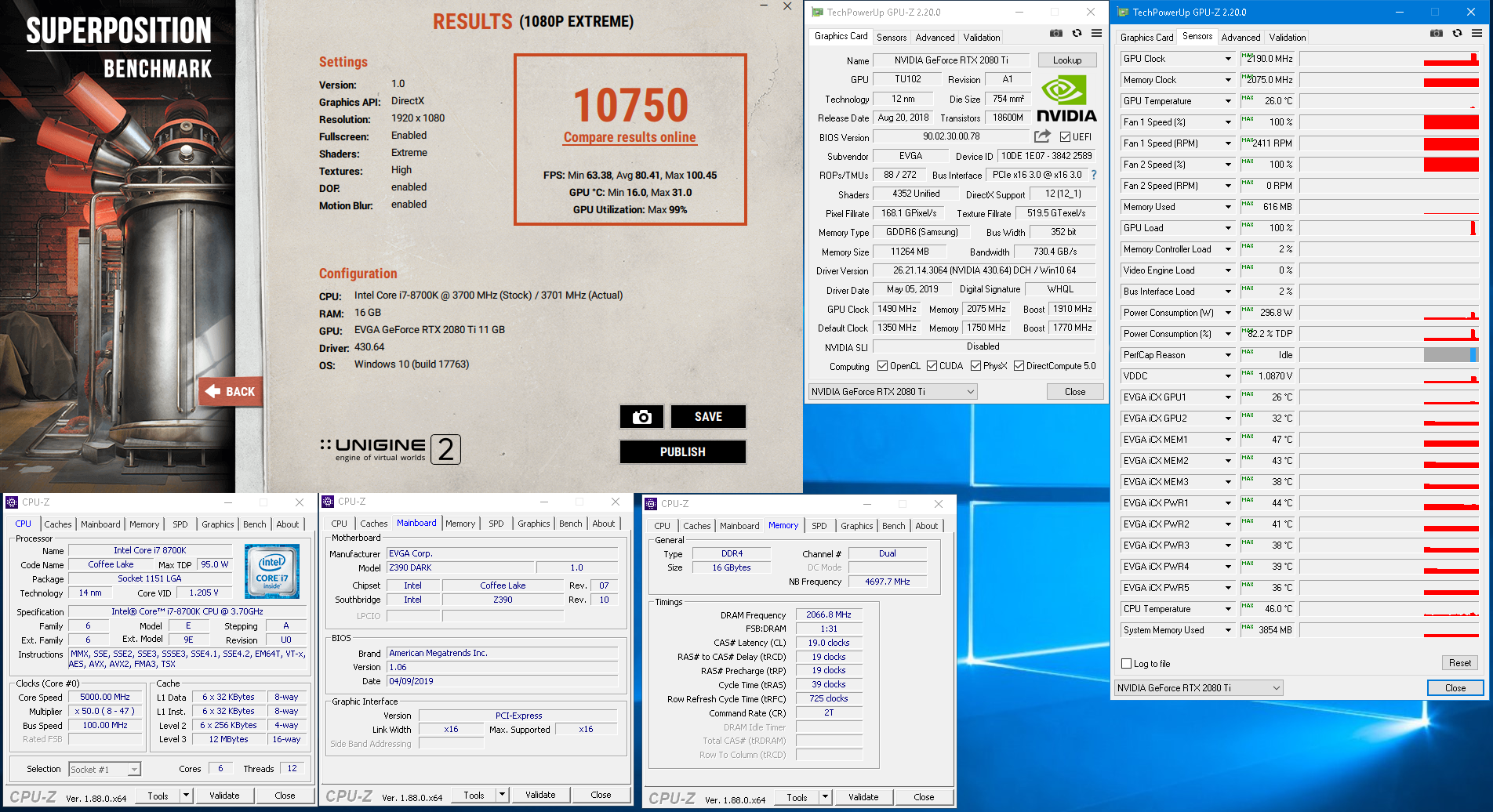Click the PUBLISH button in Superposition
1493x812 pixels.
point(682,452)
